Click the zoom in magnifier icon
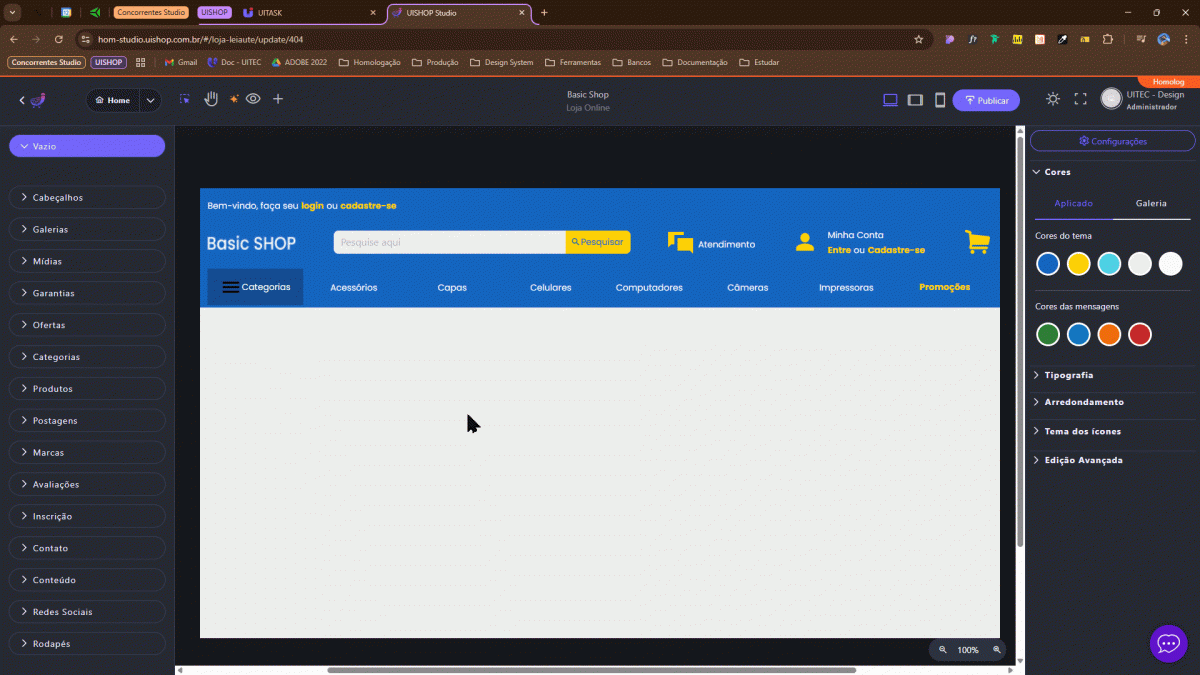Screen dimensions: 1200x675 (996, 650)
